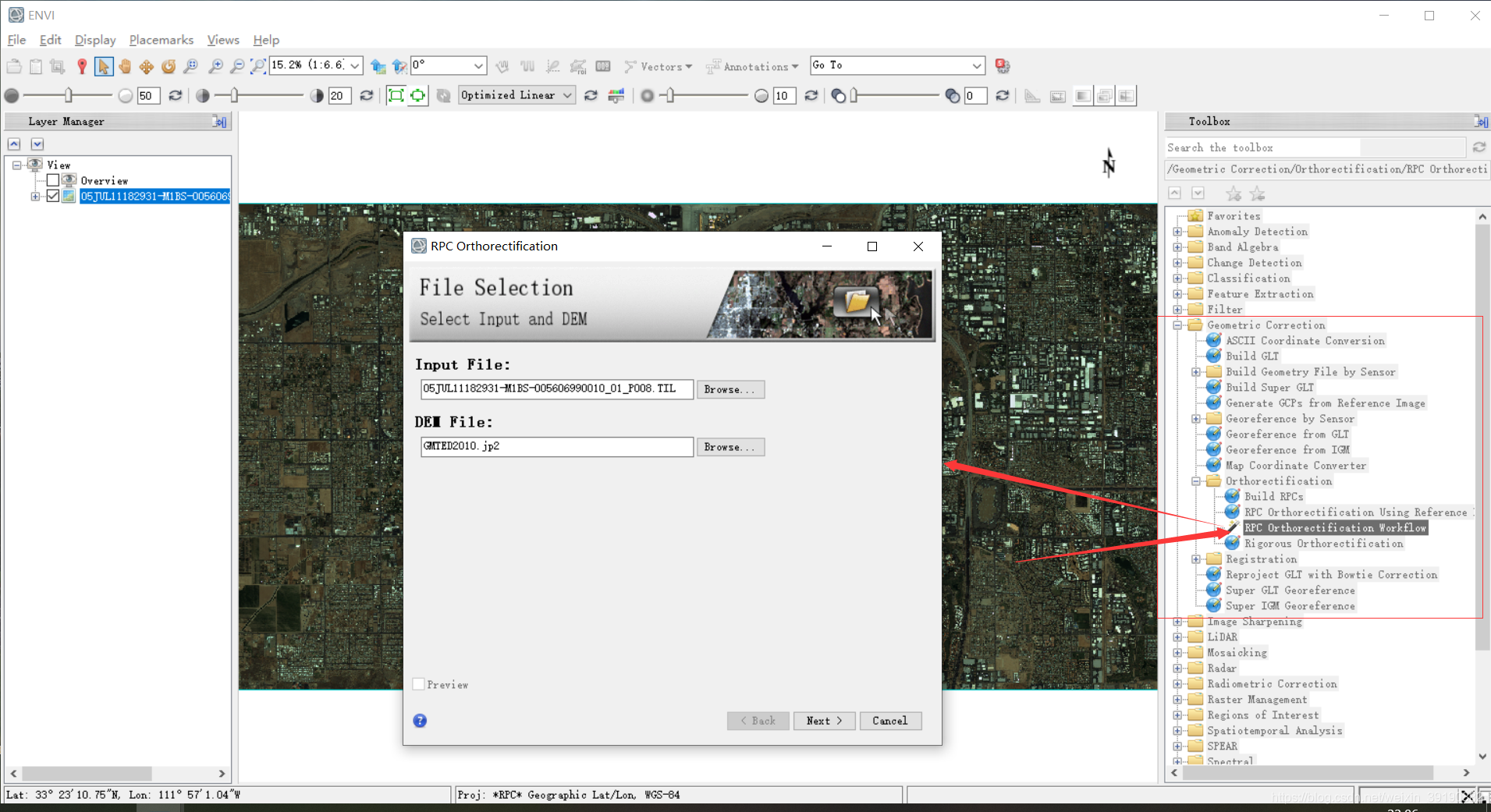Select Rigorous Orthorectification tool
Viewport: 1491px width, 812px height.
tap(1323, 544)
